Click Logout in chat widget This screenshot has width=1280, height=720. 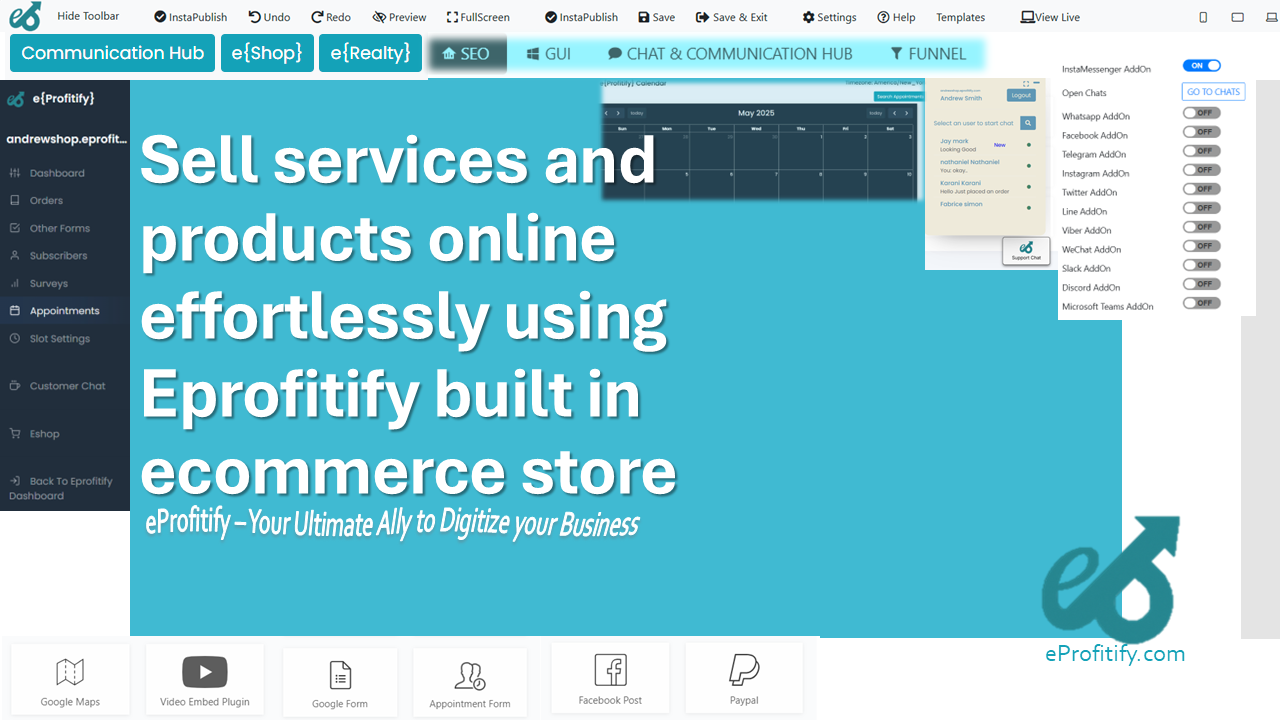pyautogui.click(x=1021, y=96)
